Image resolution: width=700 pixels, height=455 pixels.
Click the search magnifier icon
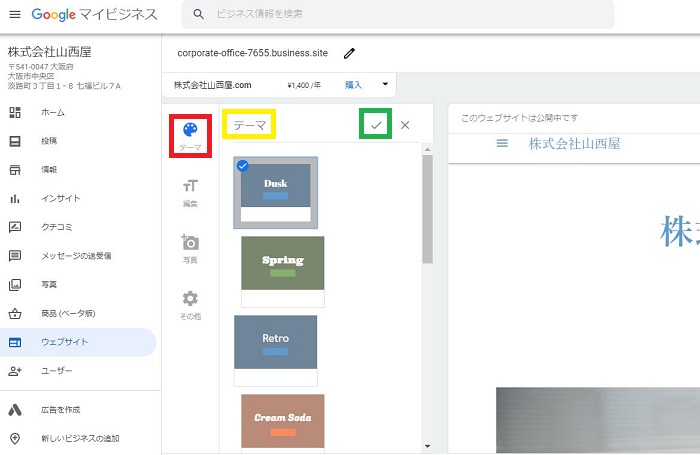click(x=199, y=14)
